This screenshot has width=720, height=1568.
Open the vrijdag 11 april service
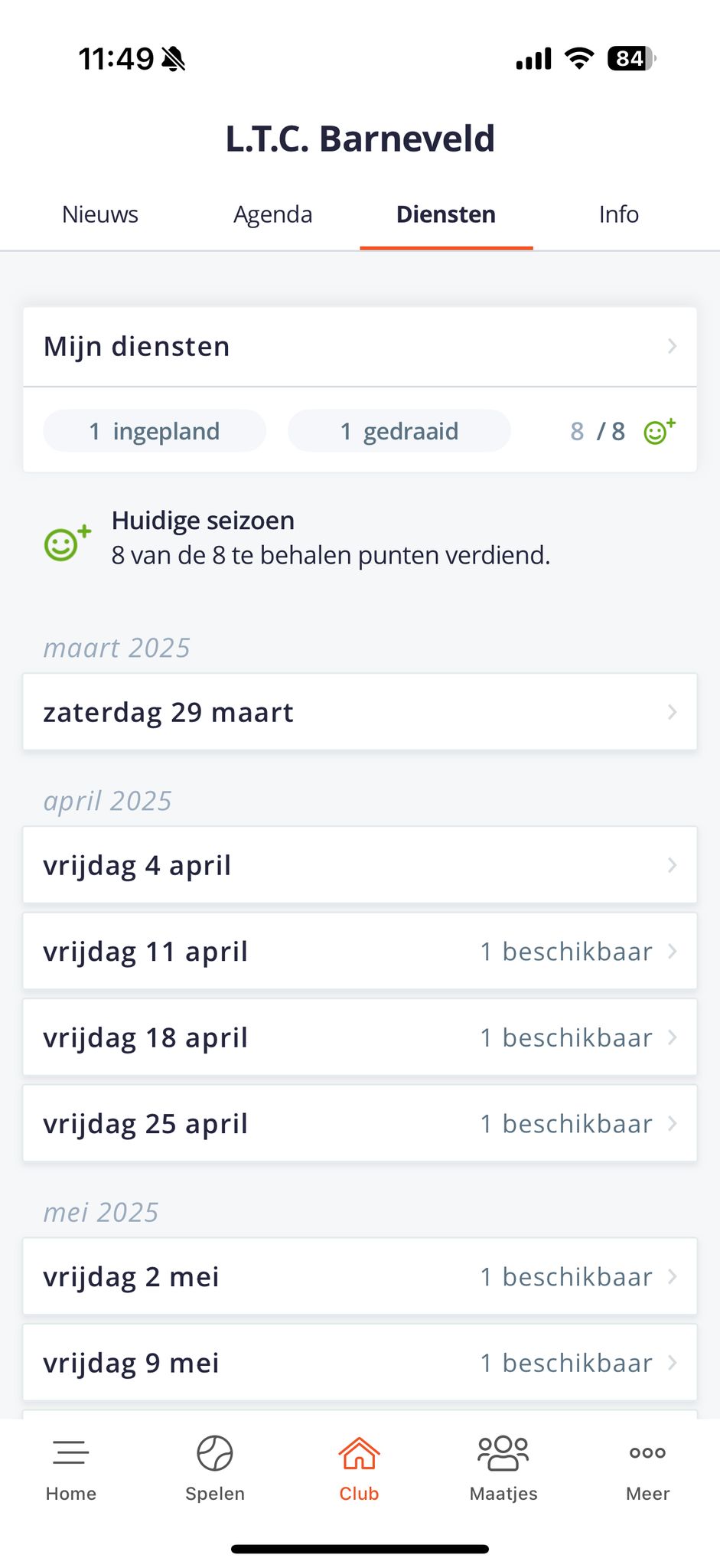click(360, 952)
